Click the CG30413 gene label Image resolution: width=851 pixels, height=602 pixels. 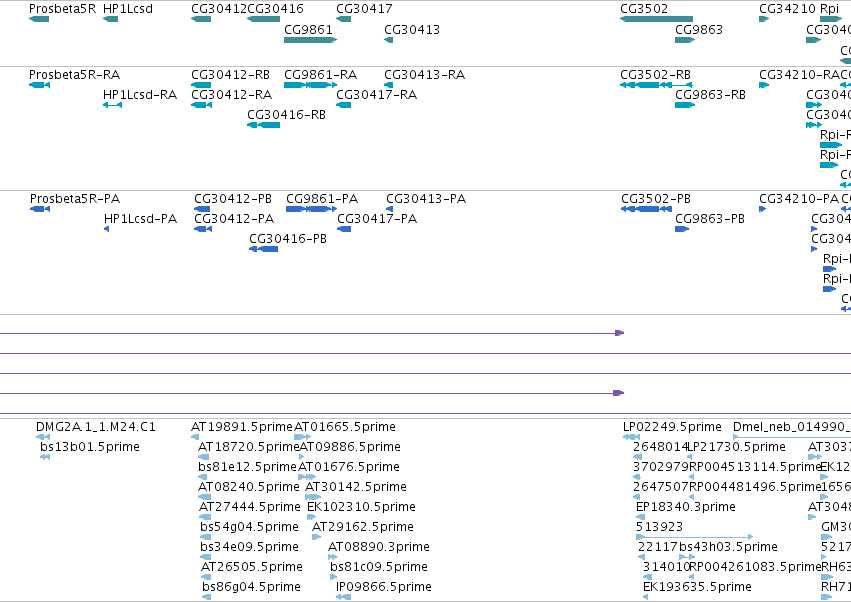tap(412, 29)
